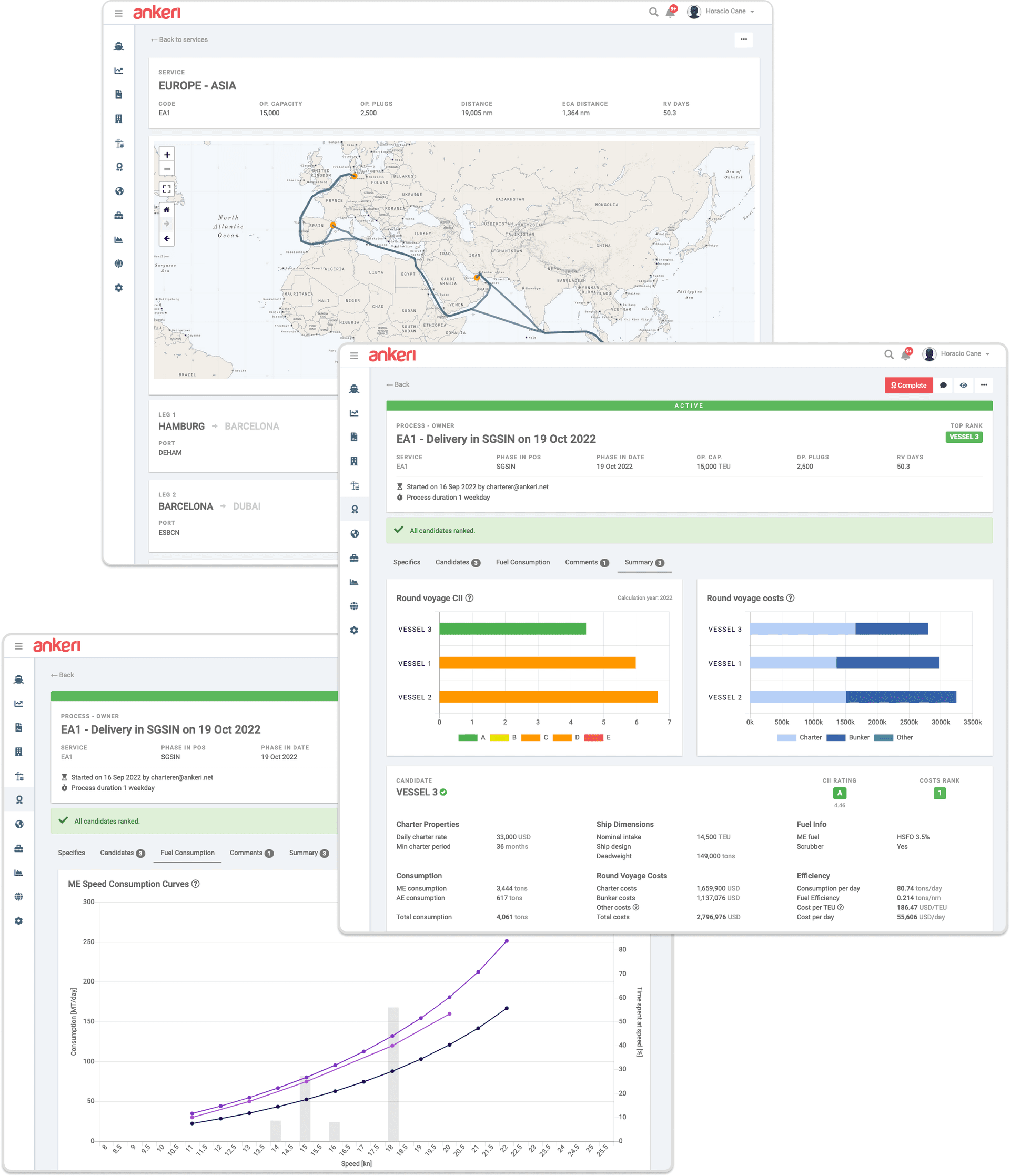Open the briefcase icon in the Fuel Consumption window sidebar
The image size is (1010, 1176).
pos(19,848)
